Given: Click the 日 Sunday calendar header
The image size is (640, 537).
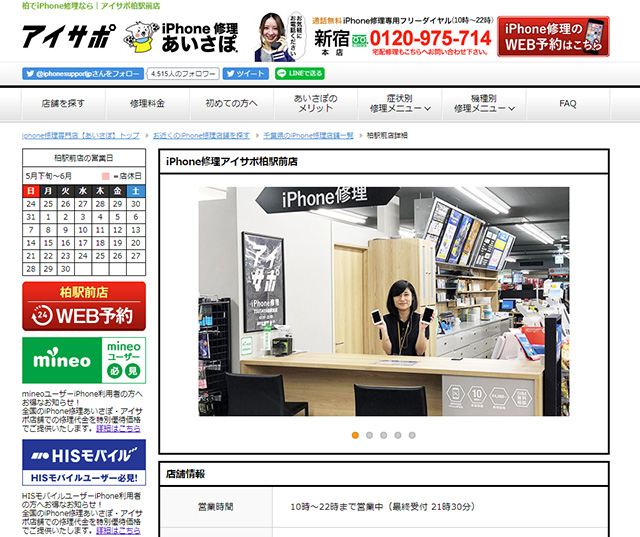Looking at the screenshot, I should (x=31, y=191).
